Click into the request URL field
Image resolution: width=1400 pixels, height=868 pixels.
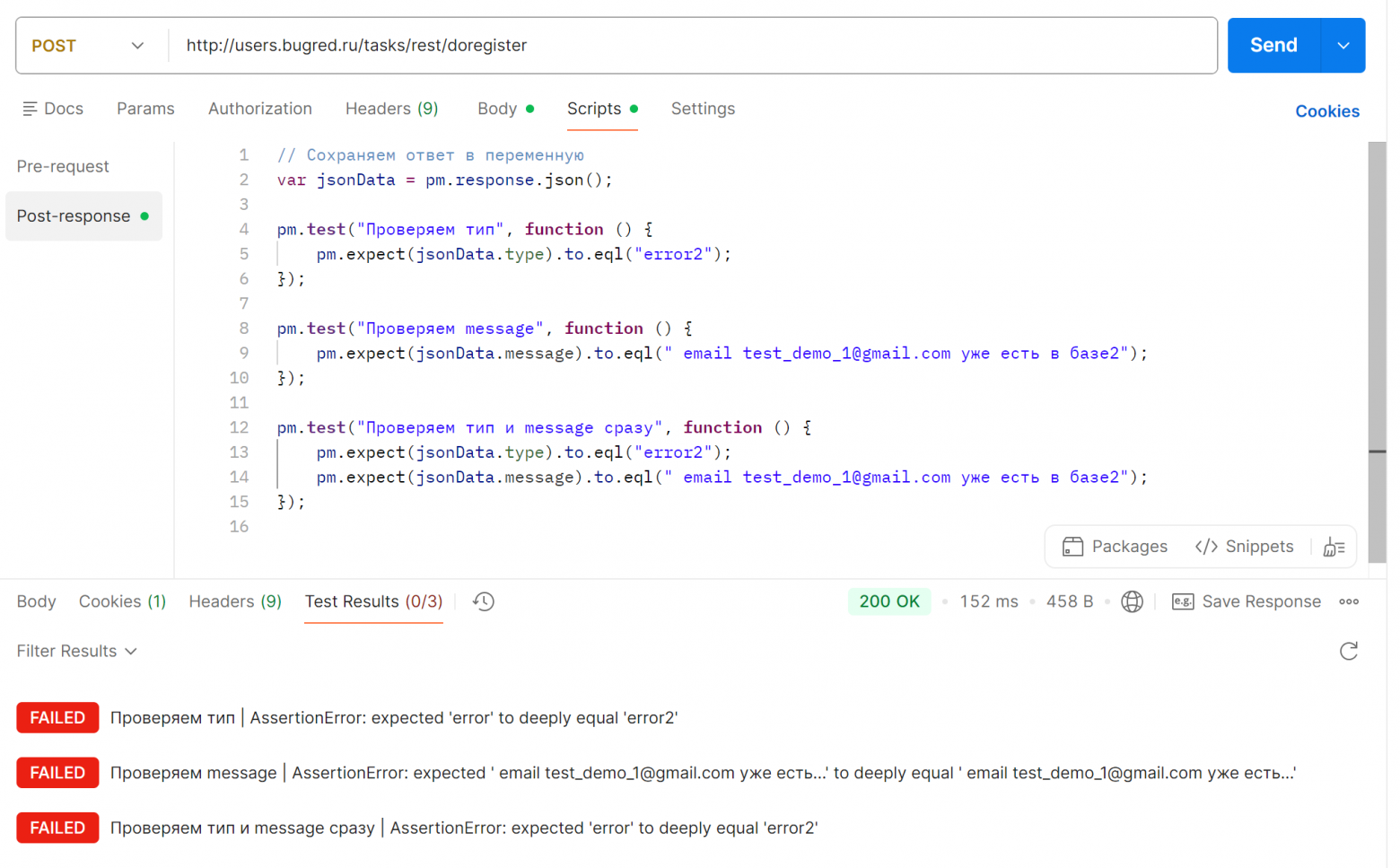(x=691, y=46)
